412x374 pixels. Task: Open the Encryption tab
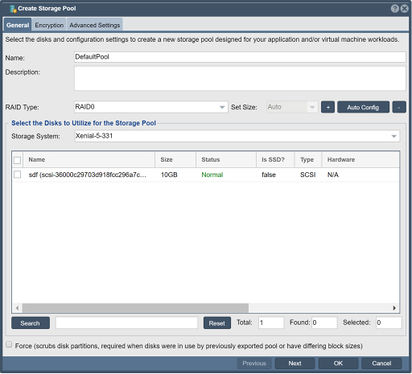point(49,25)
